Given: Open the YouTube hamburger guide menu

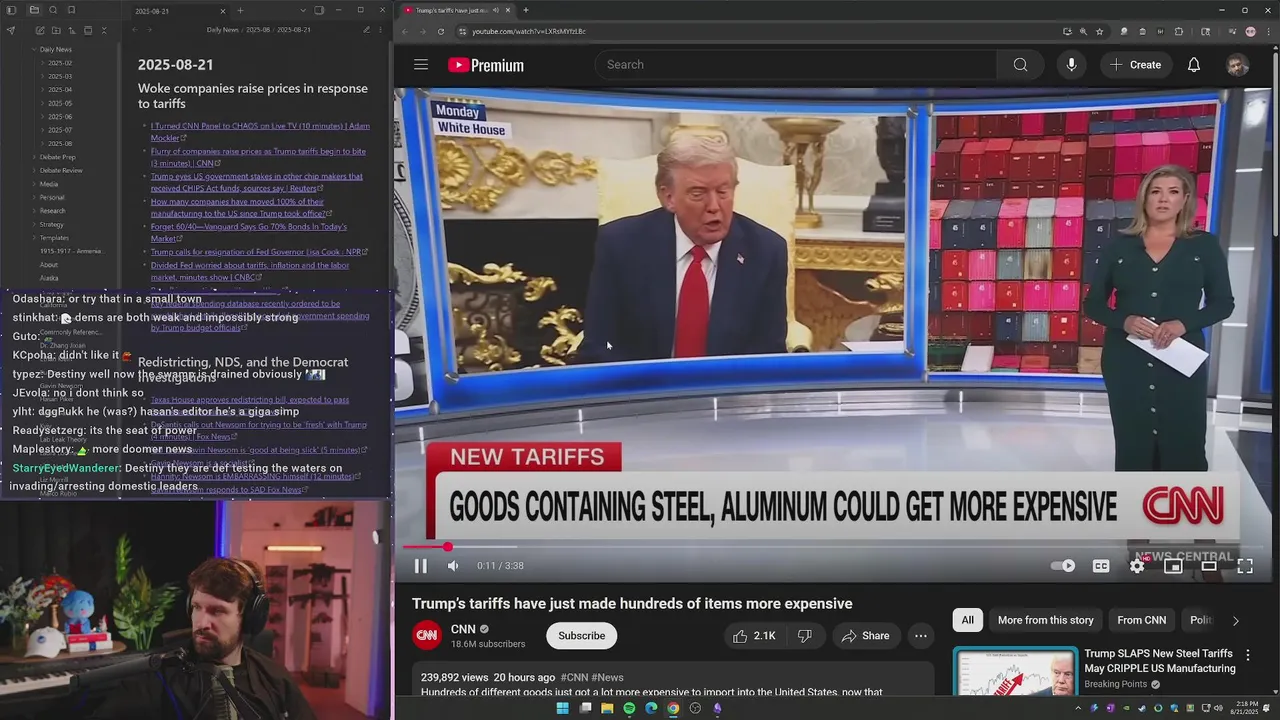Looking at the screenshot, I should pyautogui.click(x=421, y=65).
